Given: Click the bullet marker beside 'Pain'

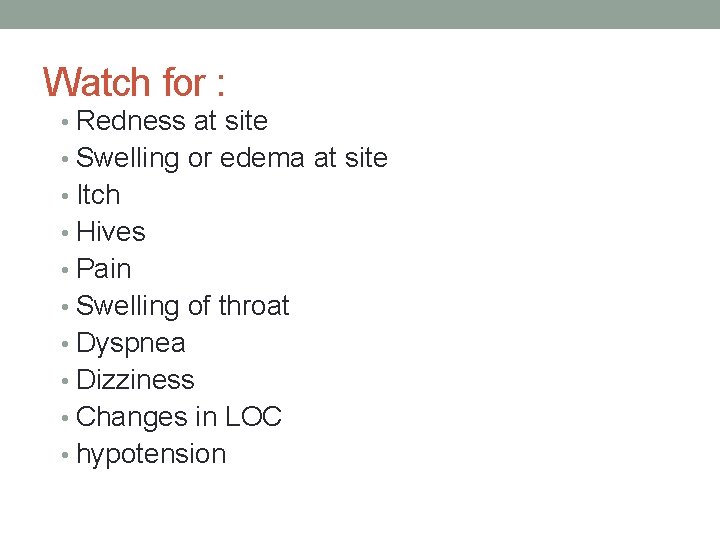Looking at the screenshot, I should click(65, 270).
